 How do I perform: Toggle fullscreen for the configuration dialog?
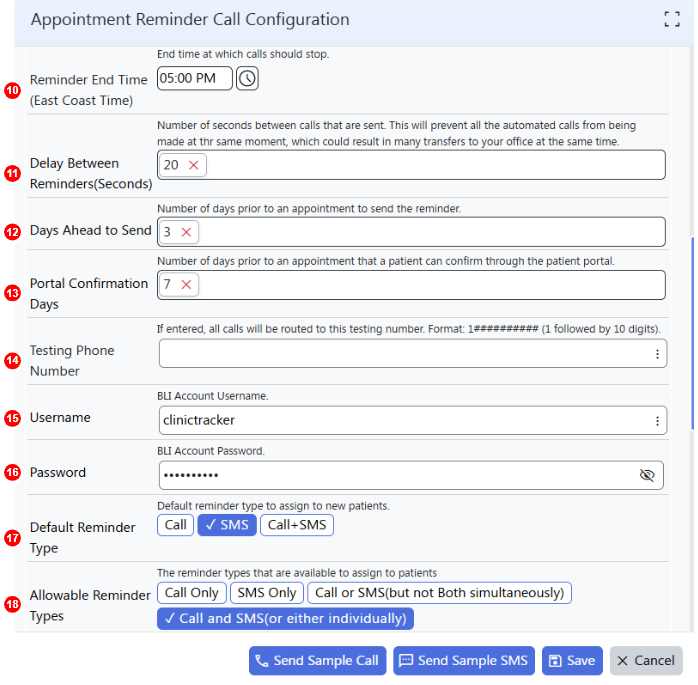[672, 19]
